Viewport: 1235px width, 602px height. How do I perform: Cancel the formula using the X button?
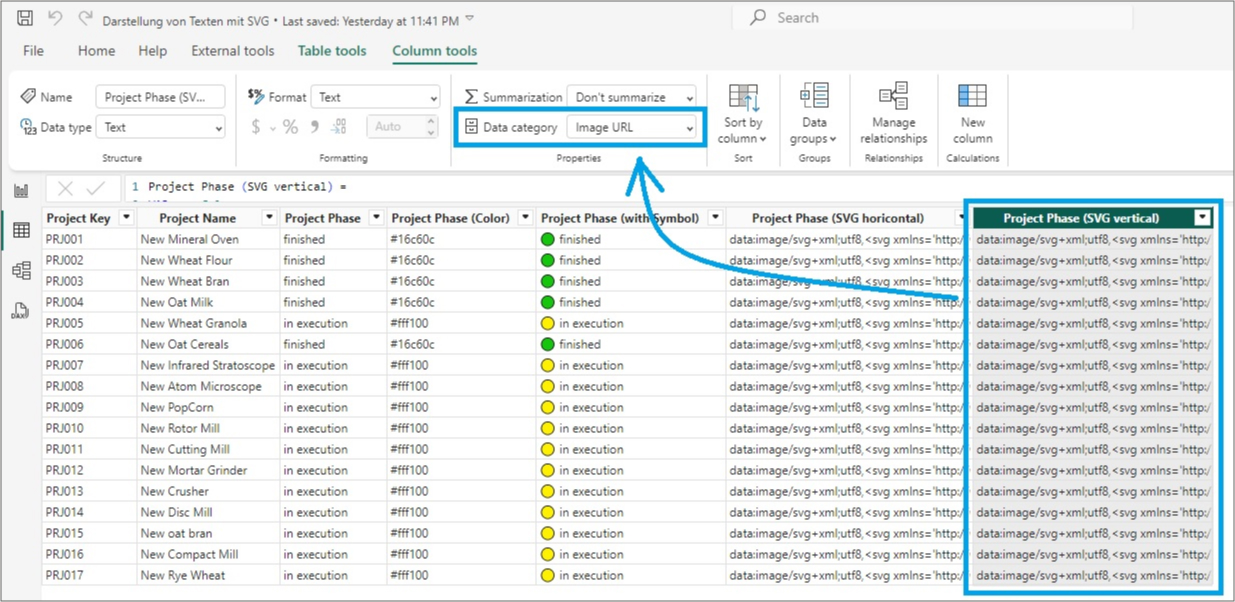coord(63,187)
